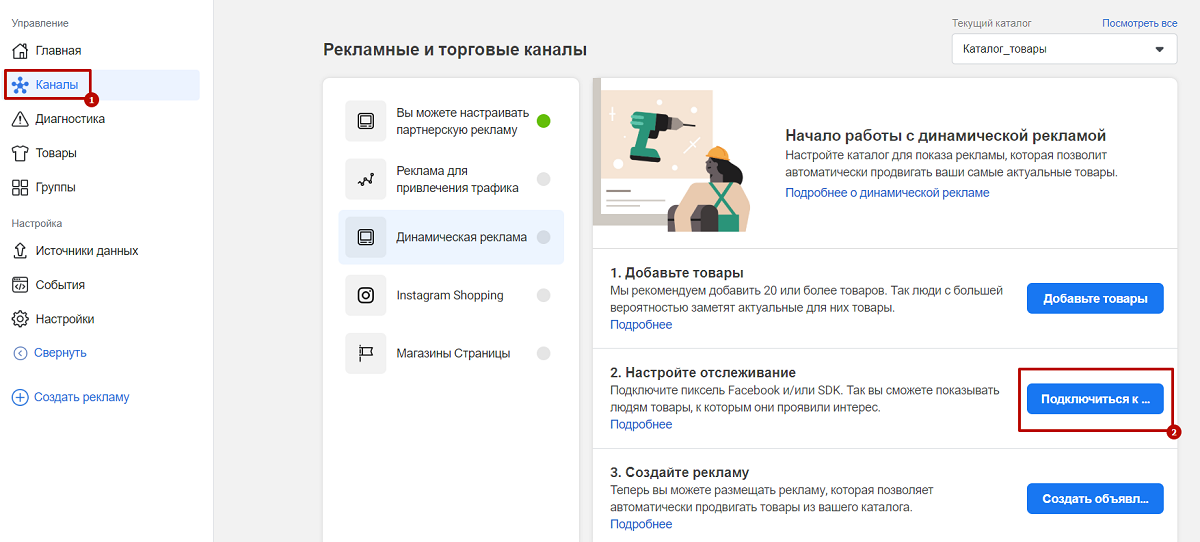Click the Добавьте товары button
The width and height of the screenshot is (1200, 542).
click(x=1095, y=298)
